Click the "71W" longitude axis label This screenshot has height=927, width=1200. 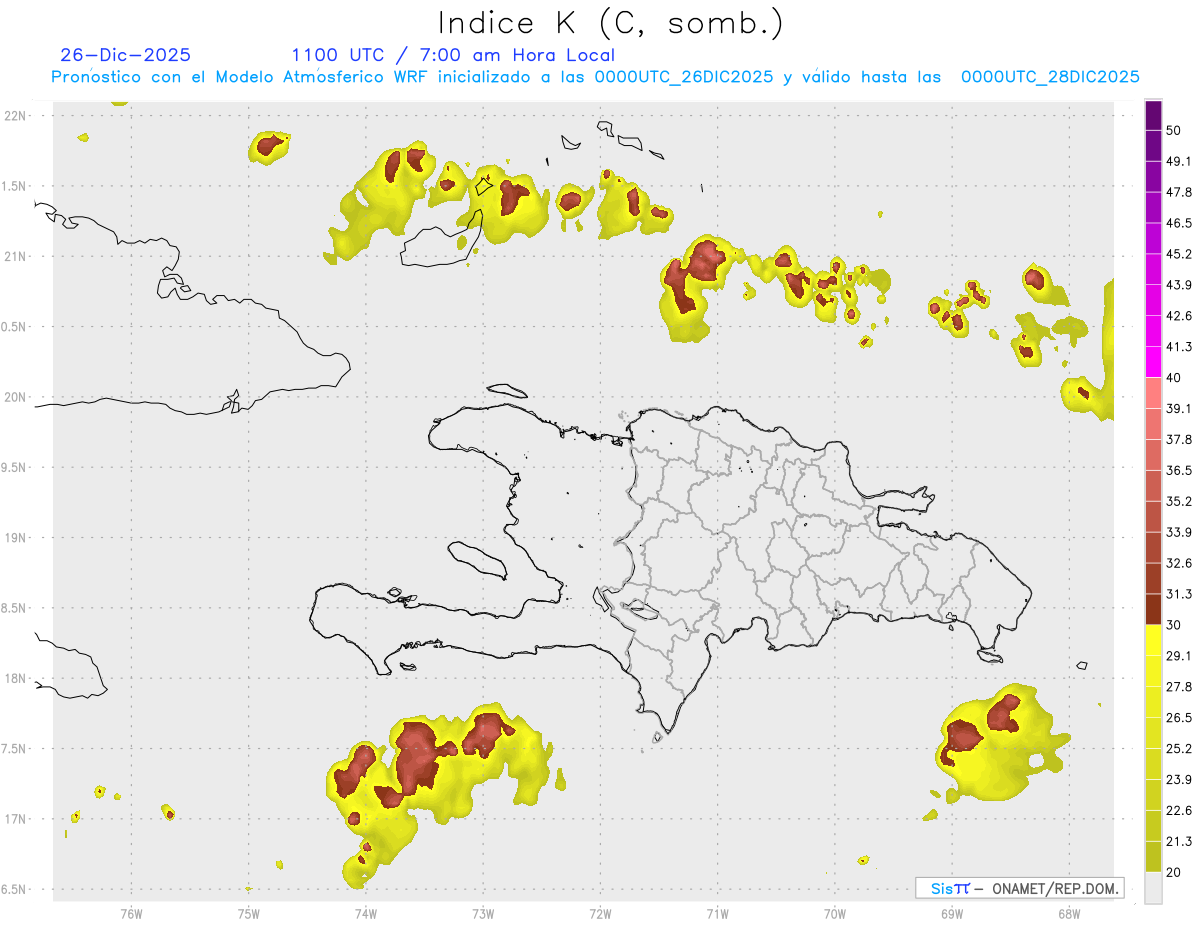coord(717,913)
